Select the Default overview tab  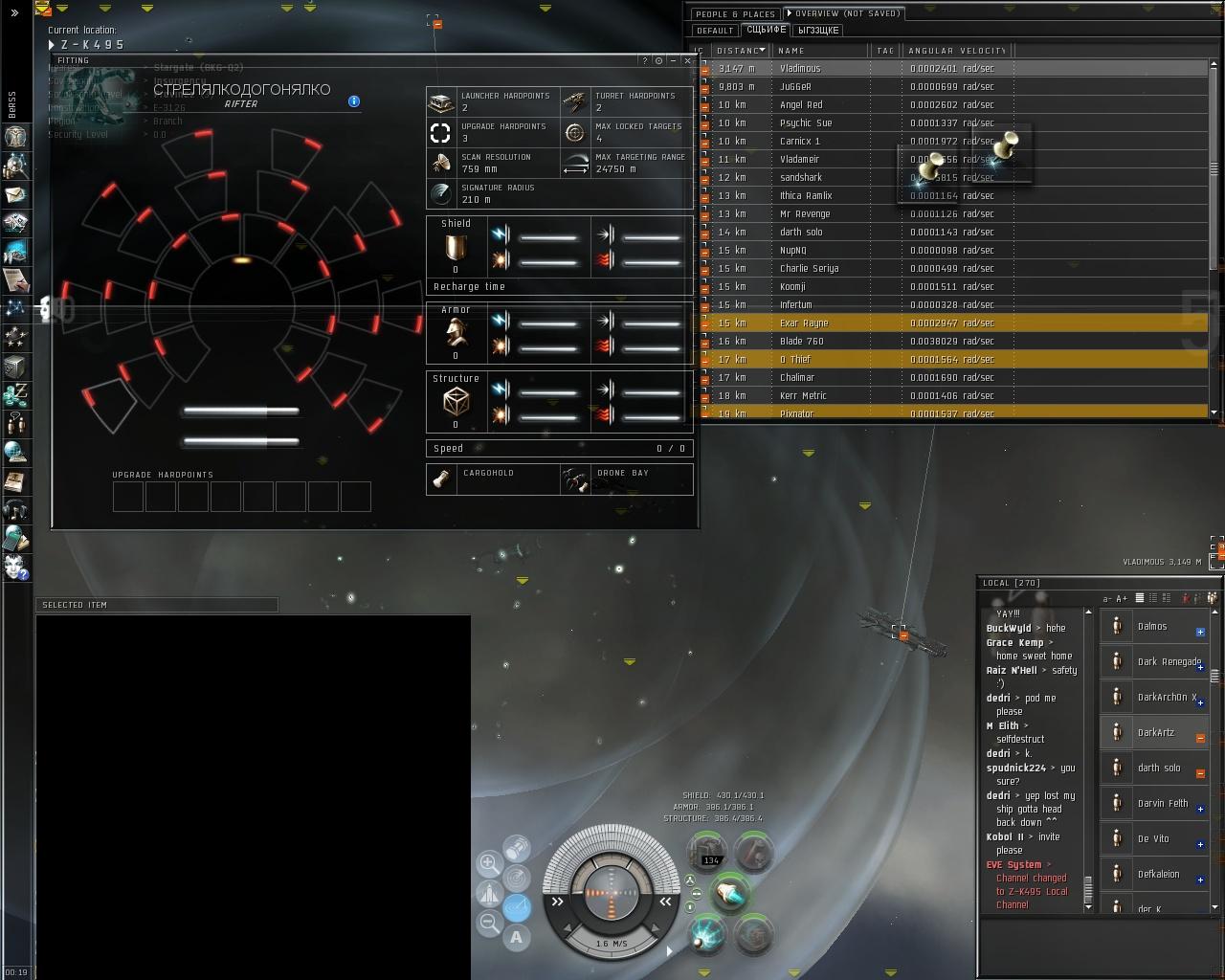click(x=715, y=31)
